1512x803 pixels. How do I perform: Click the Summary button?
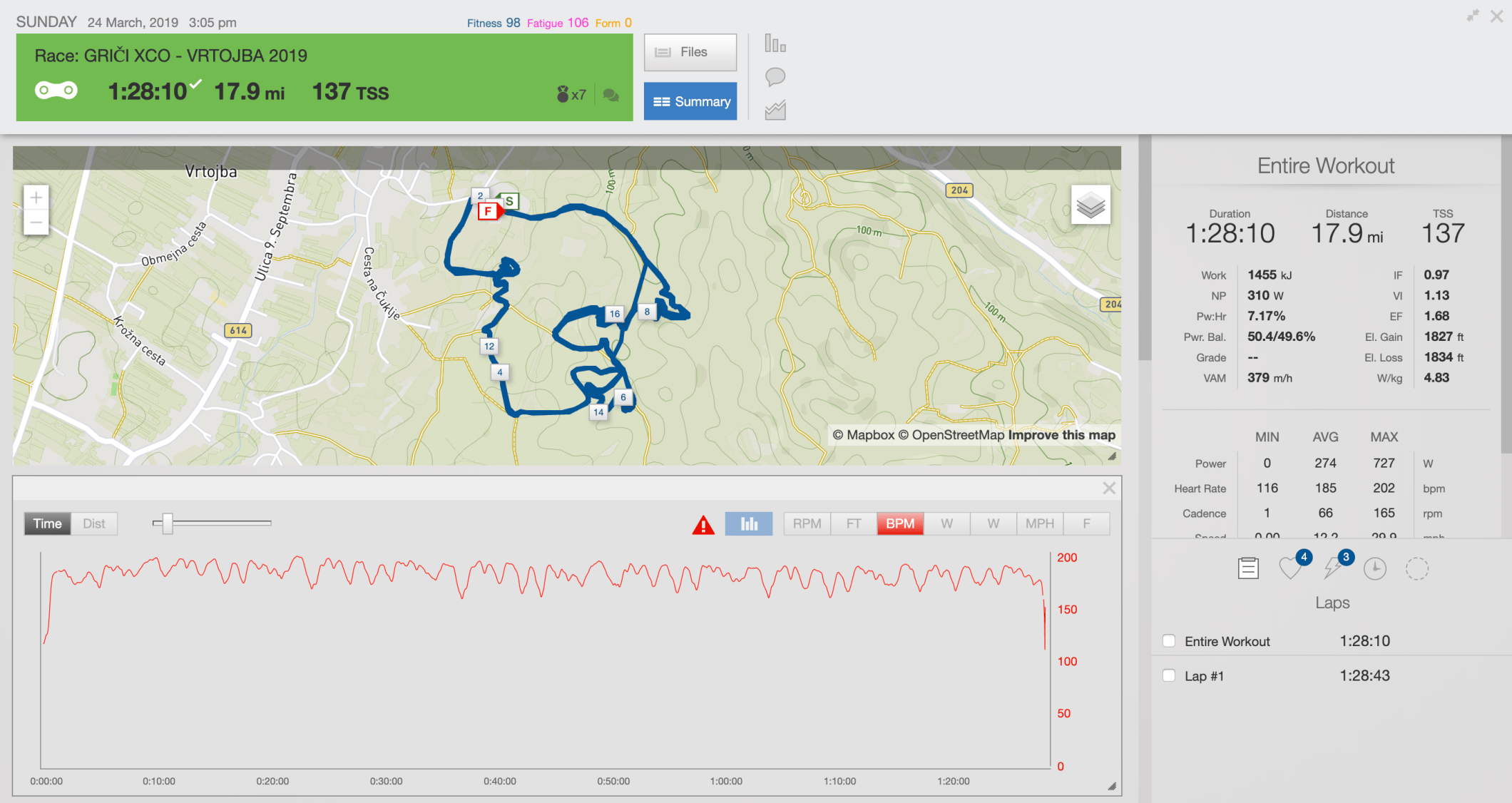[690, 101]
